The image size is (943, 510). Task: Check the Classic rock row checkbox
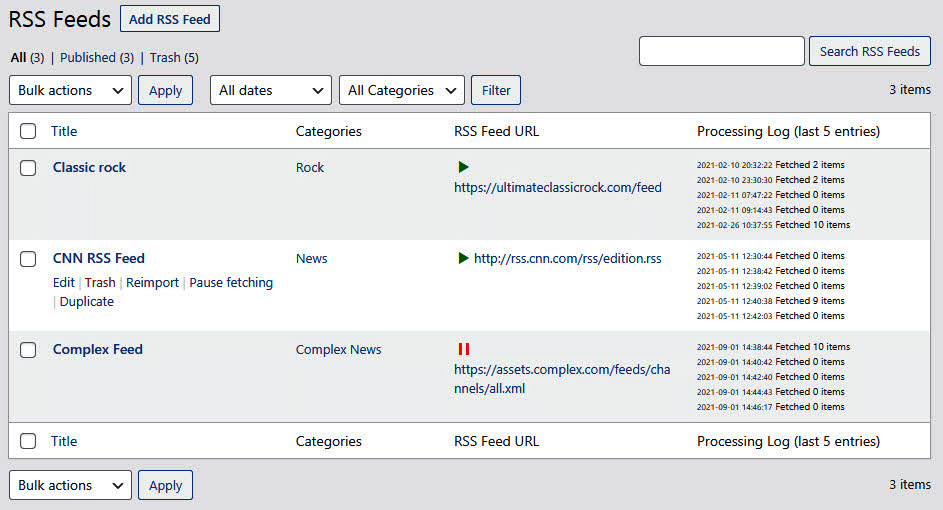[x=28, y=168]
